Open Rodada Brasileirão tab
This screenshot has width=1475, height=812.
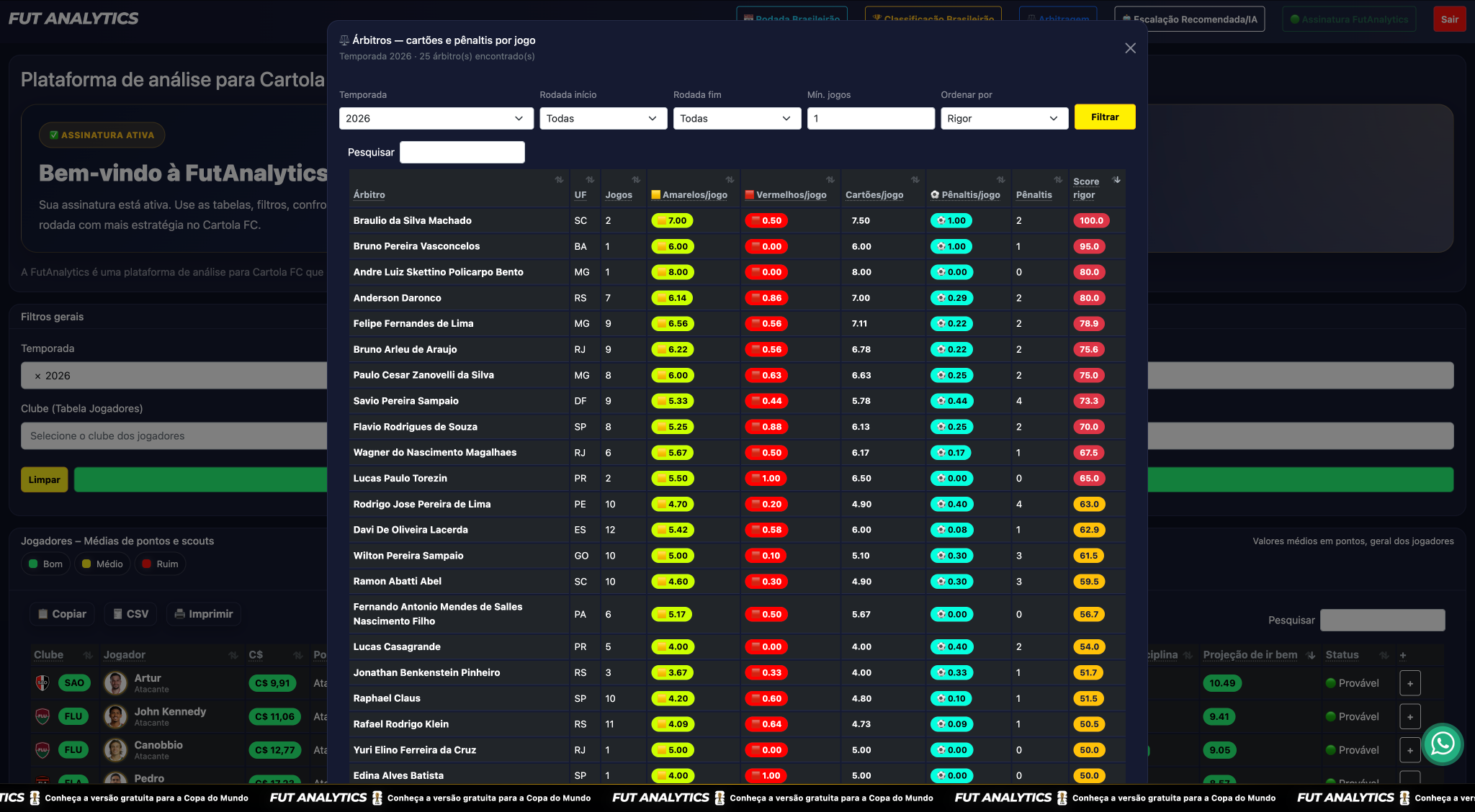(x=792, y=19)
